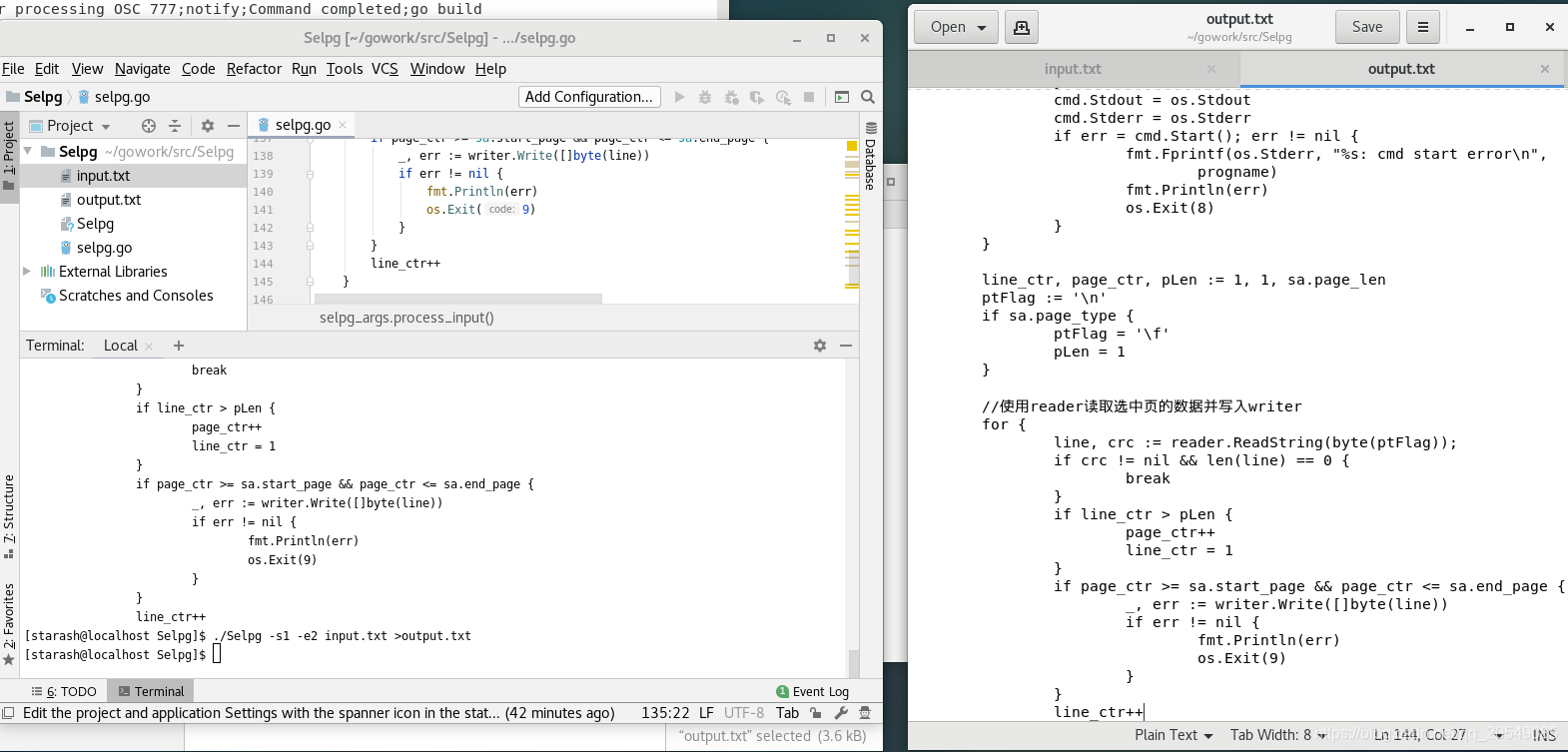Start the Debug bug icon in toolbar

[x=705, y=97]
